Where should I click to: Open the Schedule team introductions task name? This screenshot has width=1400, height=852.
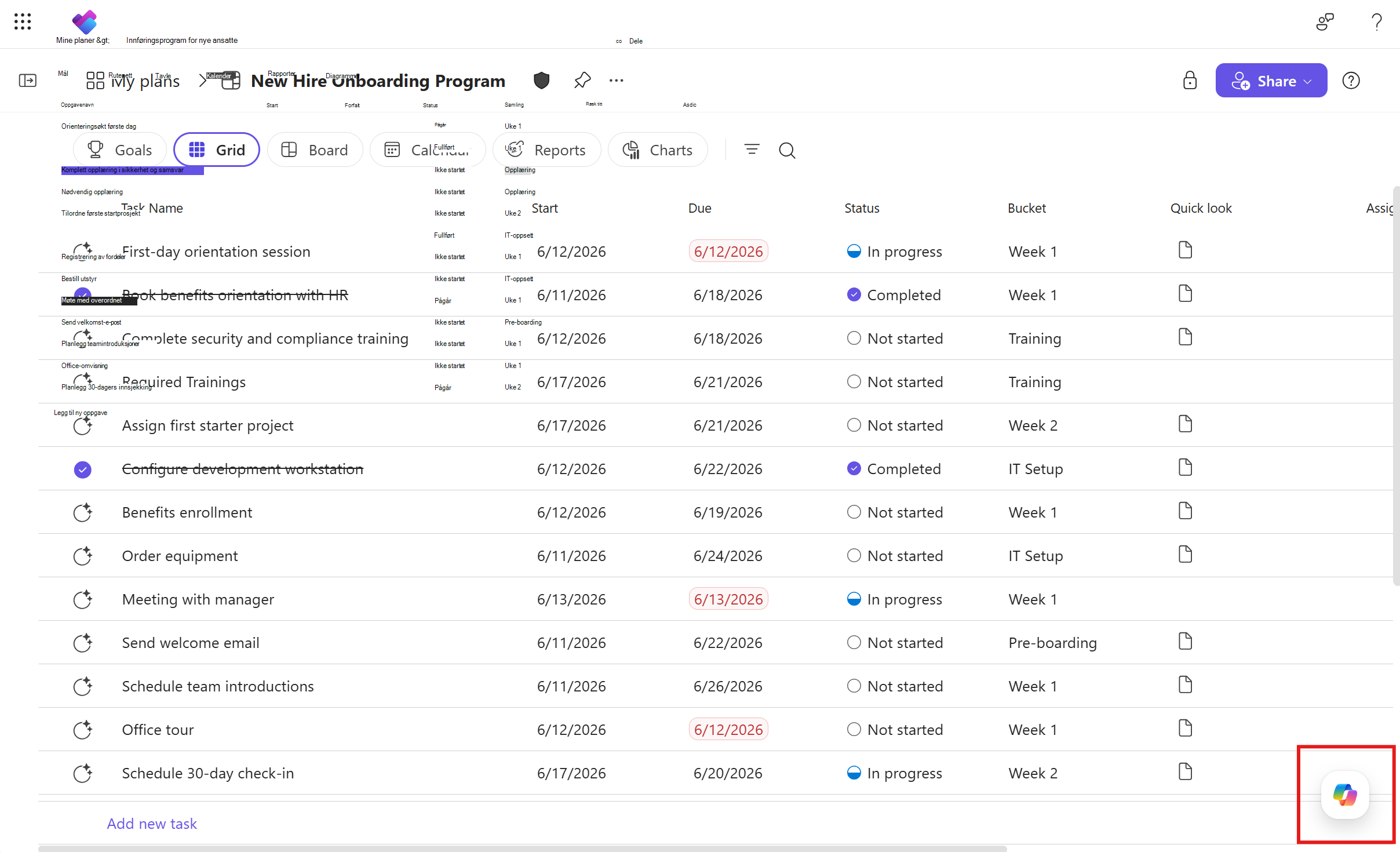218,686
